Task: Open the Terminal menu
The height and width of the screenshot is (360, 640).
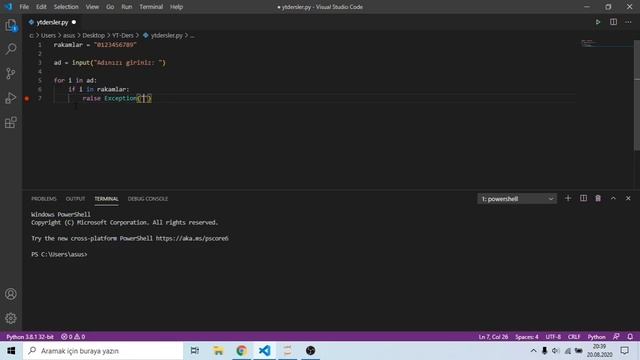Action: coord(151,7)
